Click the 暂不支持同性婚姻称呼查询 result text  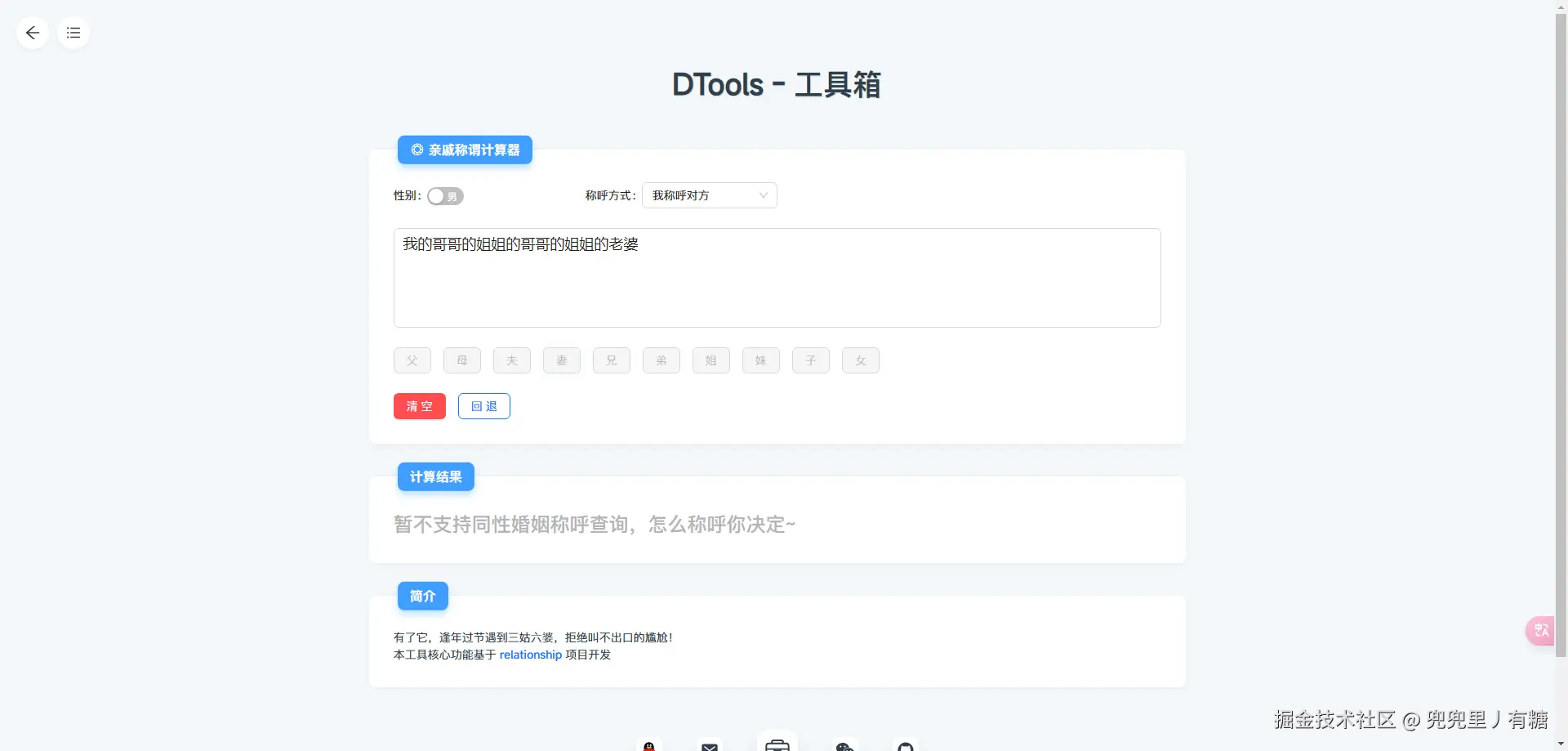(x=595, y=525)
